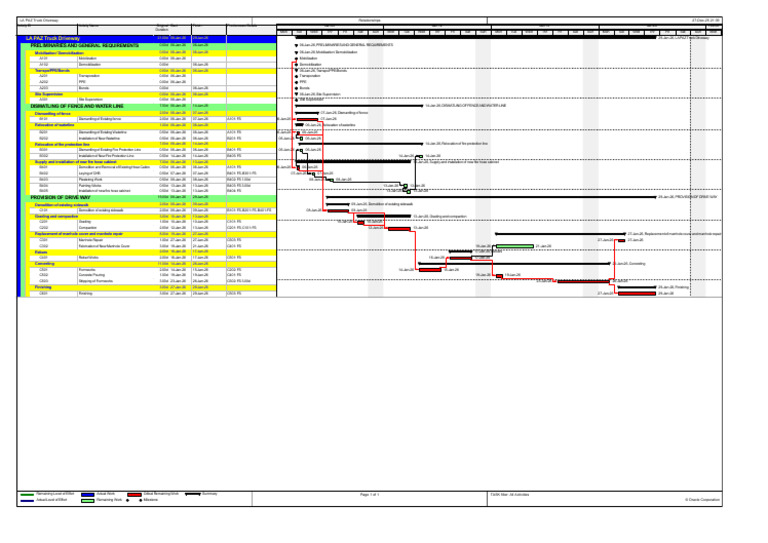The height and width of the screenshot is (543, 768).
Task: Click the Activity Name column header
Action: point(88,26)
